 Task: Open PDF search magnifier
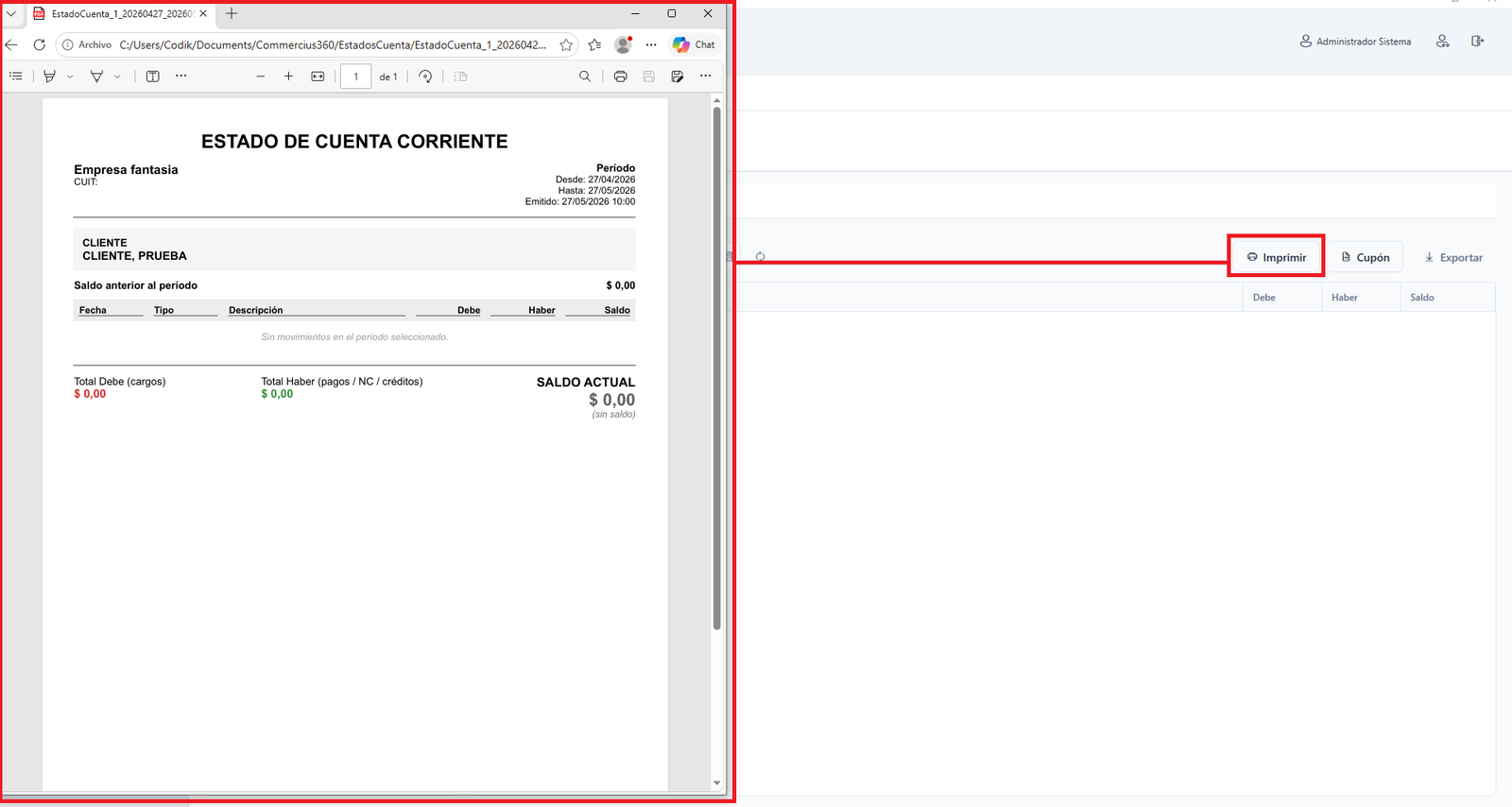585,77
